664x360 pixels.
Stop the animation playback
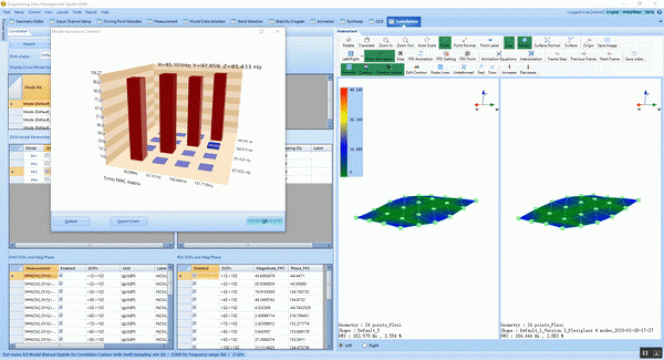(x=400, y=55)
